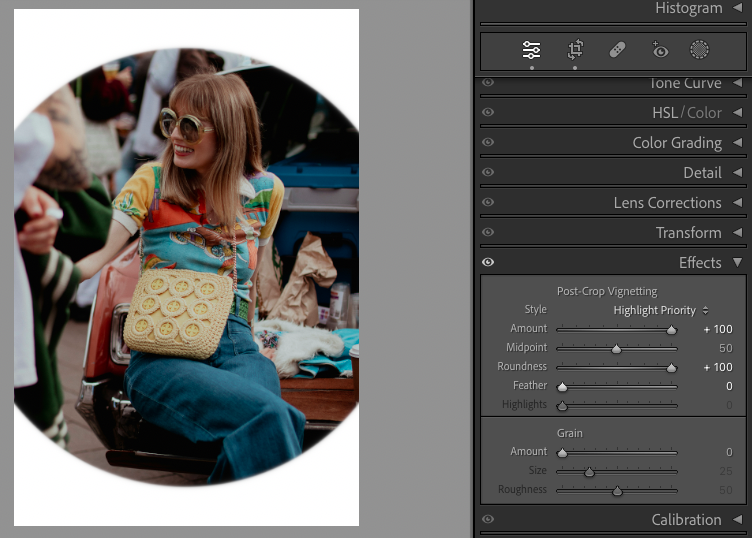752x538 pixels.
Task: Toggle Detail panel visibility eye
Action: (488, 172)
